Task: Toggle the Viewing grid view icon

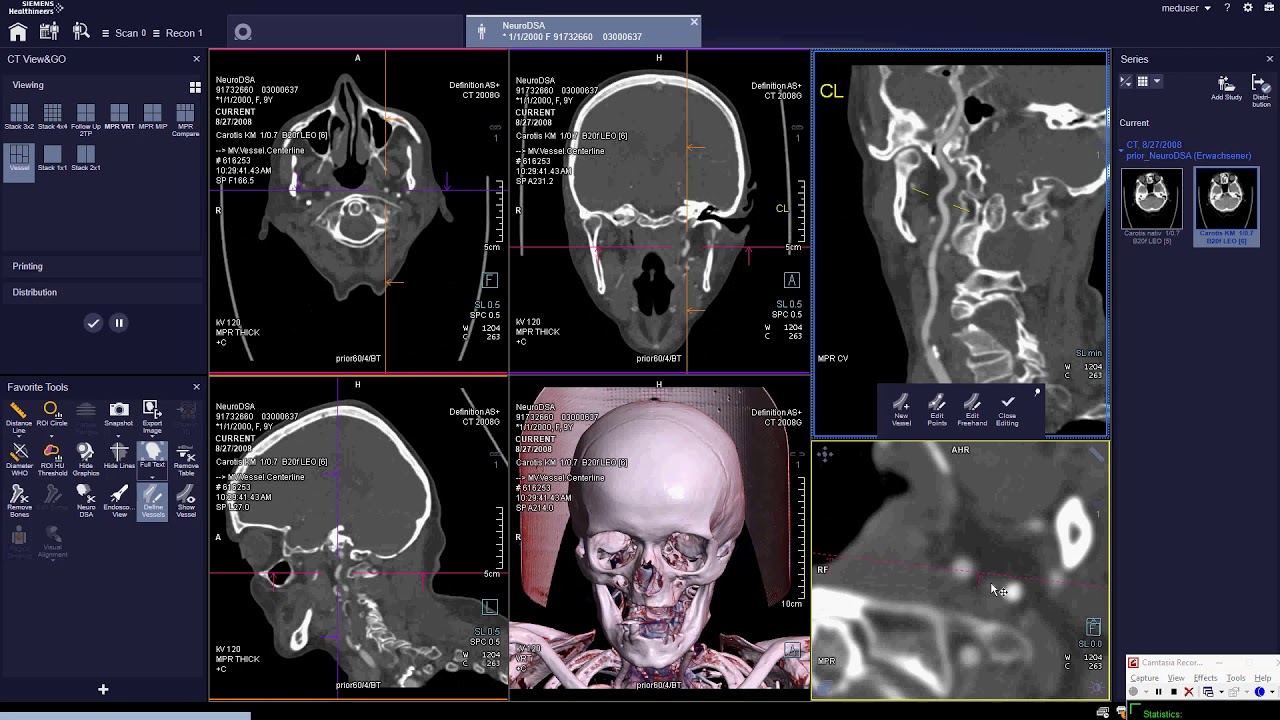Action: point(195,87)
